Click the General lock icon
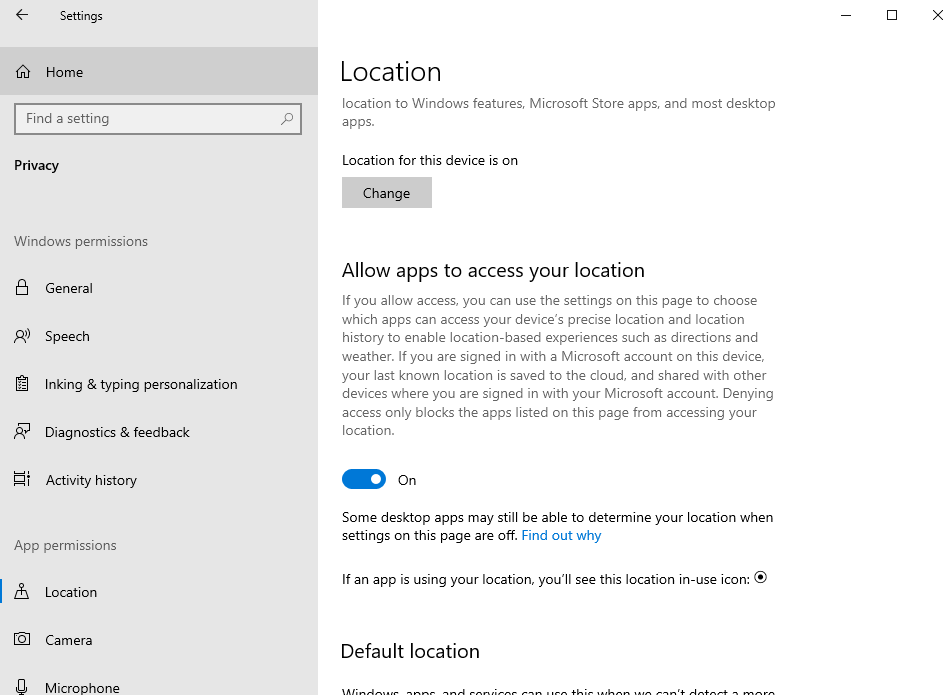 (22, 287)
